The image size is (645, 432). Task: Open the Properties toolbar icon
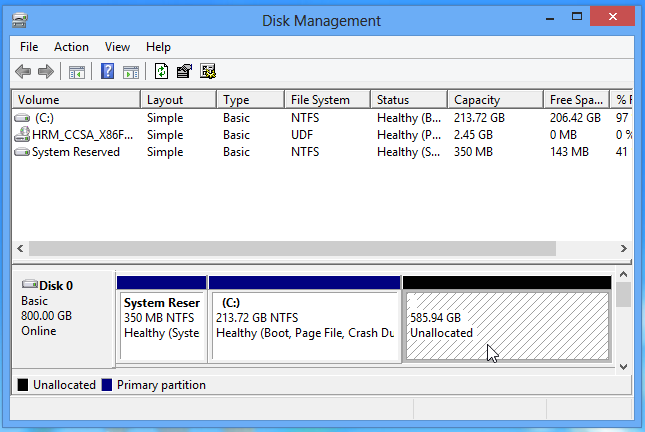[x=185, y=71]
